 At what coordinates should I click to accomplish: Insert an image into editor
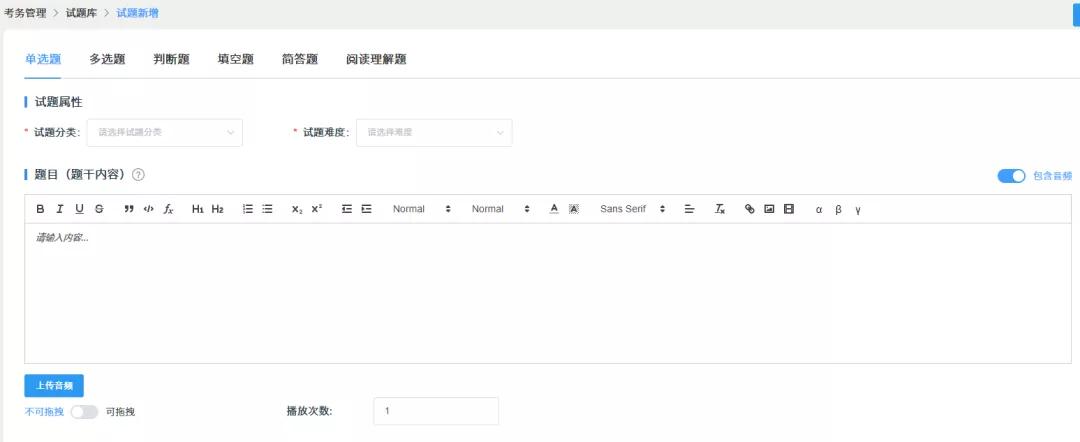click(x=769, y=209)
